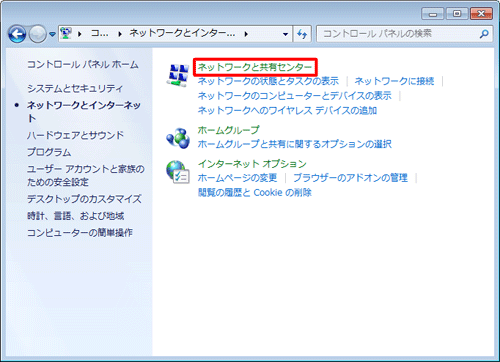
Task: Open ネットワークのコンピューターとデバイスの表示
Action: (294, 96)
